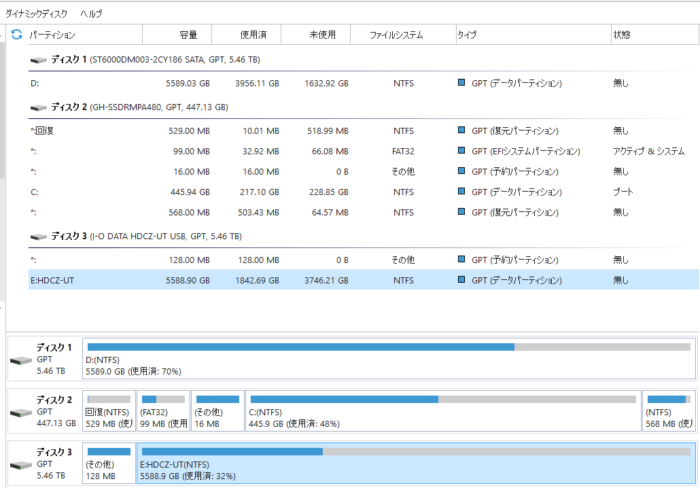Click the ディスク 1 drive icon in list
This screenshot has width=700, height=488.
[x=39, y=60]
